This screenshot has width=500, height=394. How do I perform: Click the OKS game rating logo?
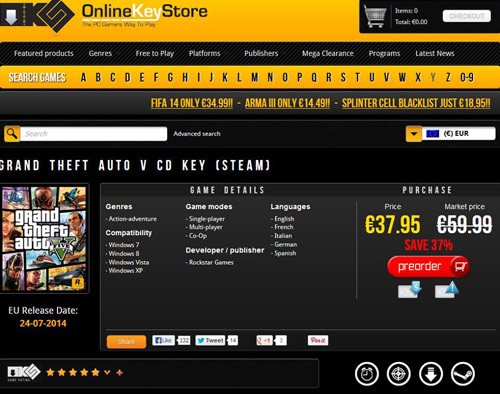(23, 373)
